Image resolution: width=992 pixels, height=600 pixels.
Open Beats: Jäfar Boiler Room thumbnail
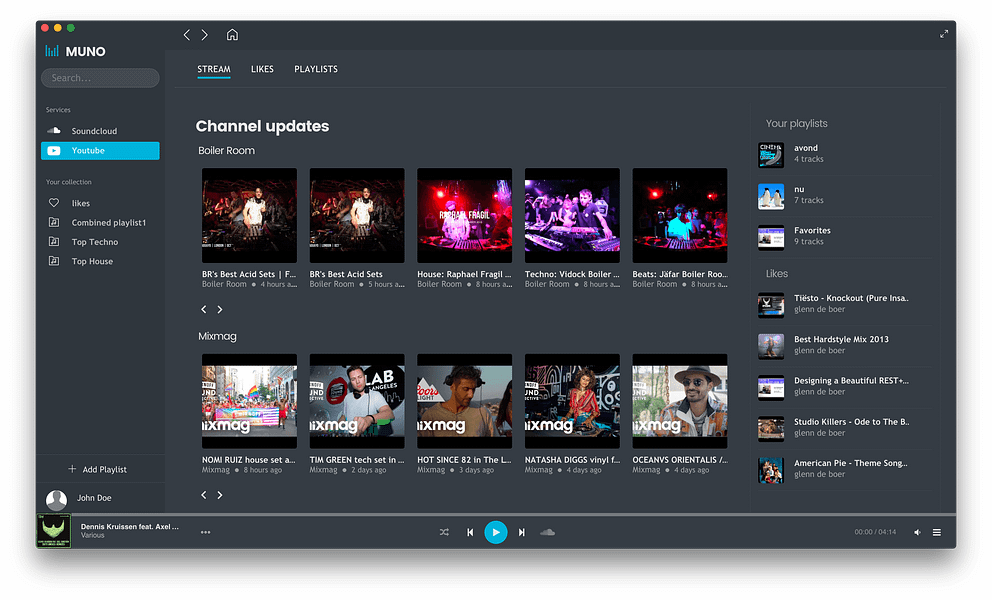point(679,215)
